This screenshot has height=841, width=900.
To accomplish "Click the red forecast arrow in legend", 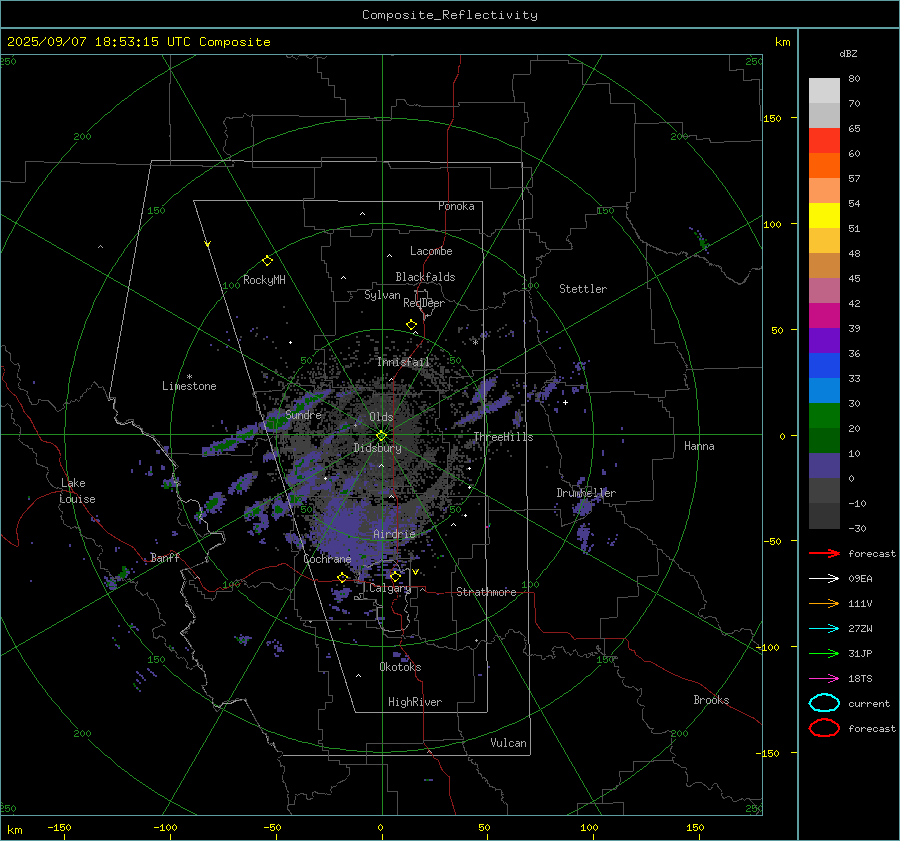I will [824, 553].
